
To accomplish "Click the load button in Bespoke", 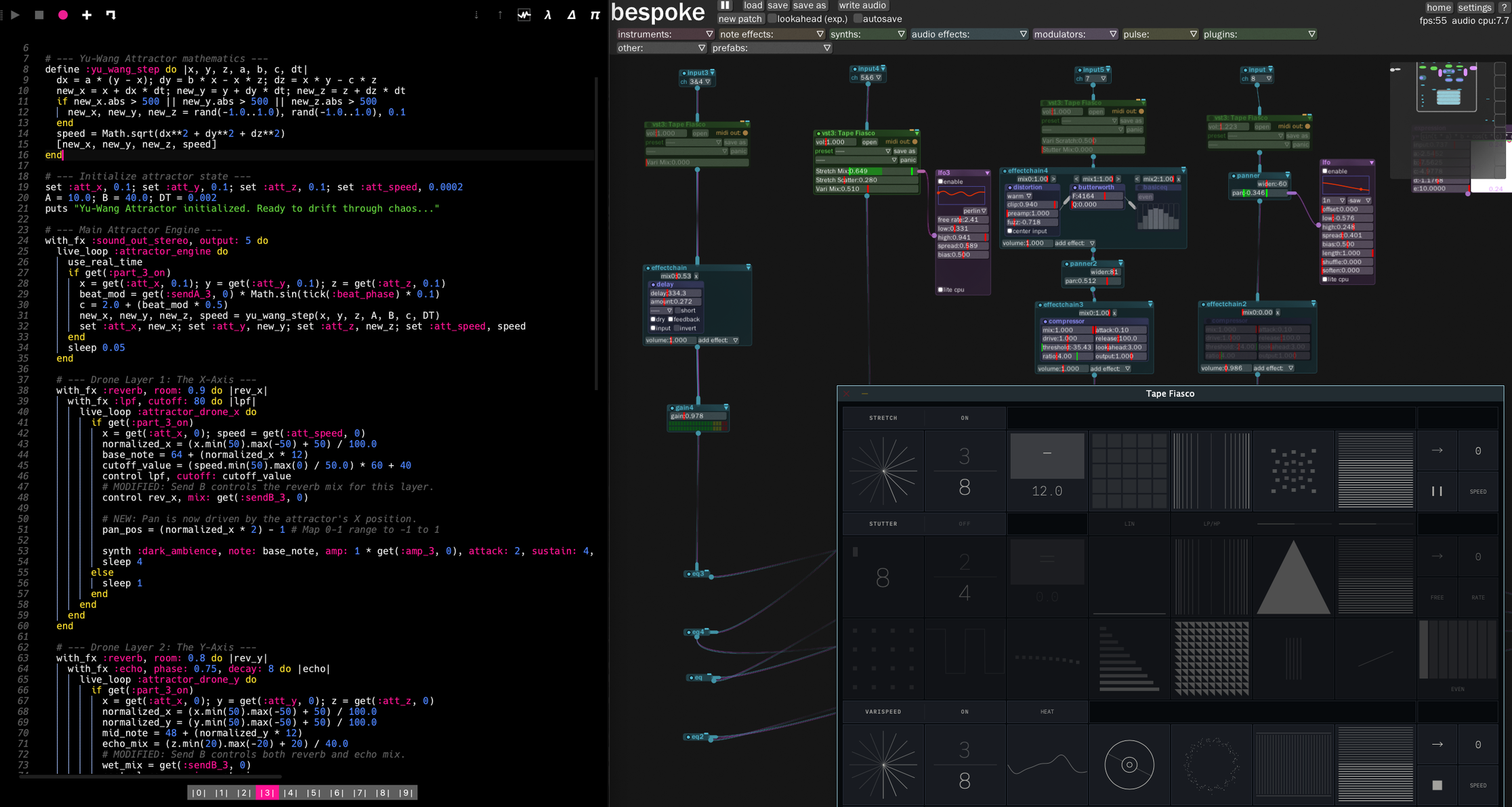I will pyautogui.click(x=753, y=5).
